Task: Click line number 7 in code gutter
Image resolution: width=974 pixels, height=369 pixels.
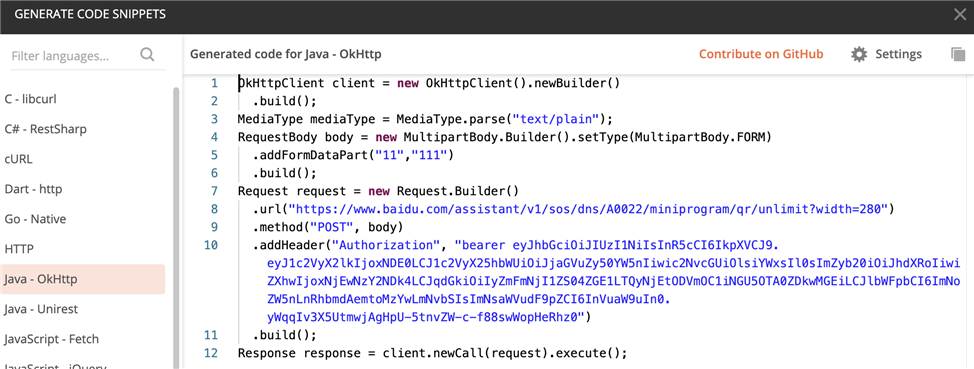Action: tap(214, 191)
